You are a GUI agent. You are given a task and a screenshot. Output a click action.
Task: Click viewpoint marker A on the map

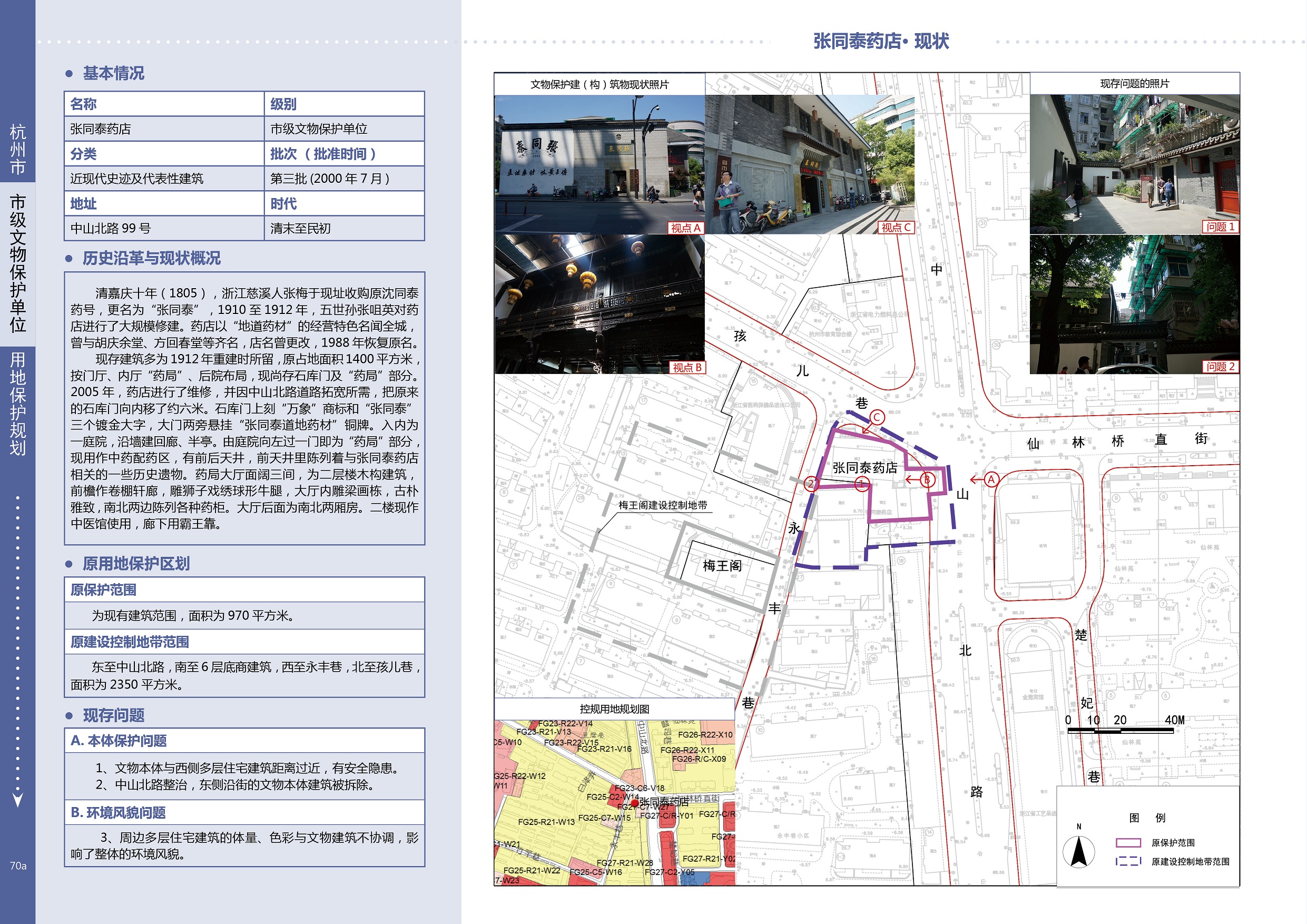coord(991,479)
